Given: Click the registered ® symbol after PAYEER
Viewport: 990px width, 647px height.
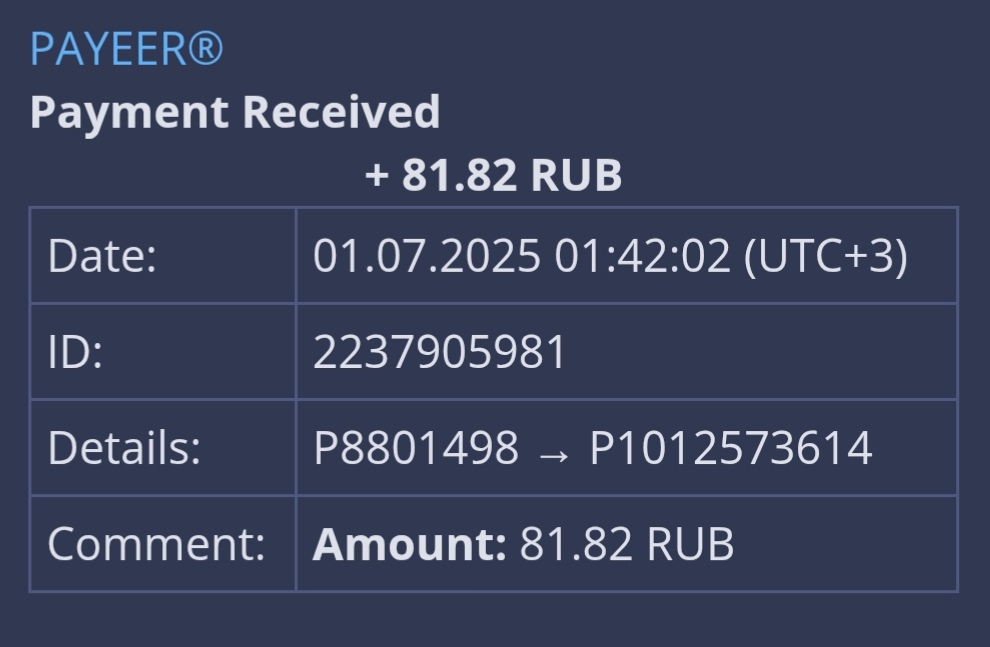Looking at the screenshot, I should point(206,49).
